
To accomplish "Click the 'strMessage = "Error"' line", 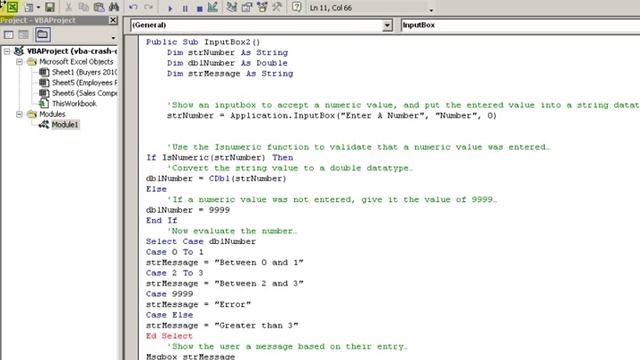I will (198, 304).
